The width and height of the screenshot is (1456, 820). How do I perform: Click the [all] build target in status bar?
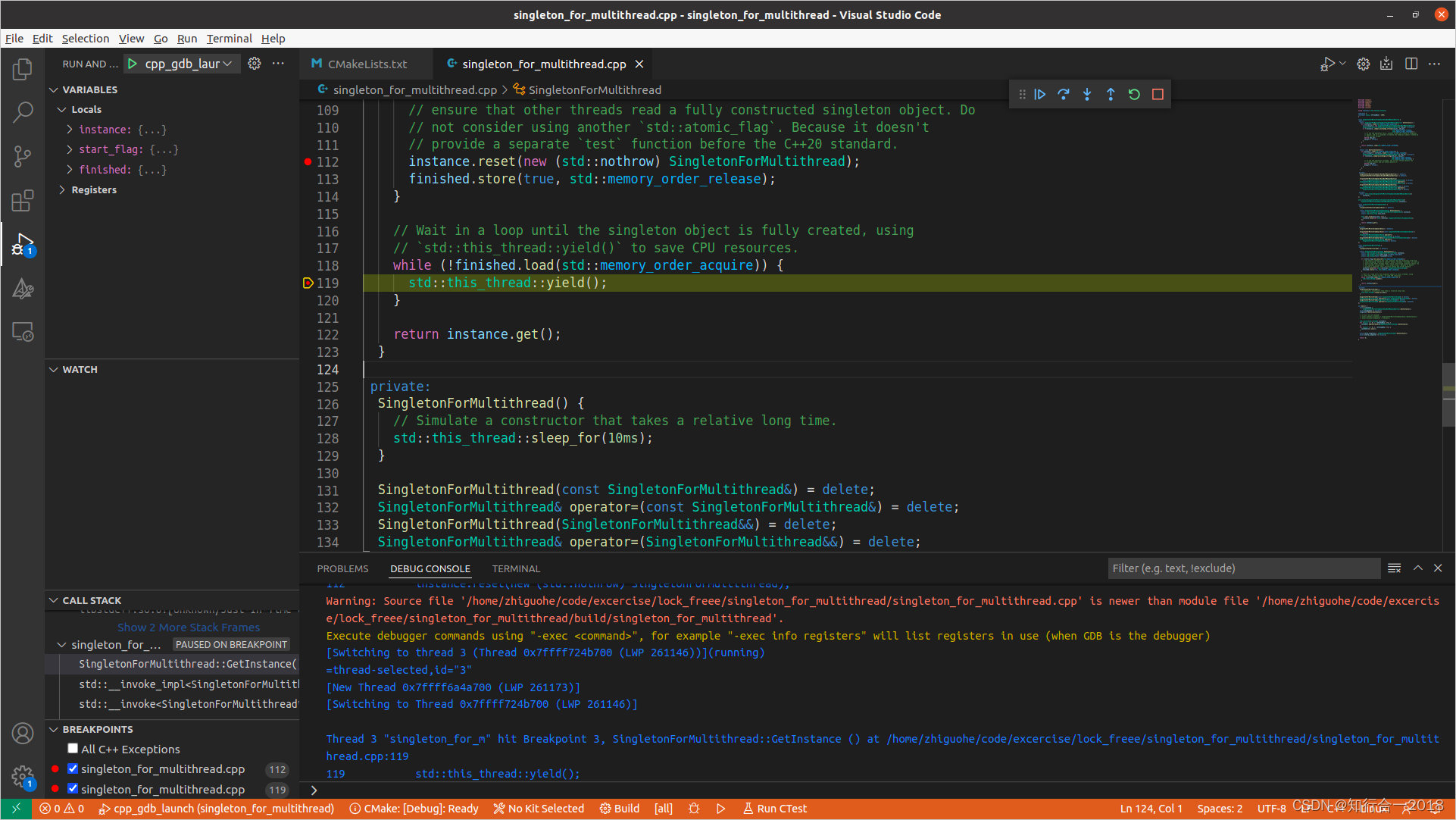point(664,809)
